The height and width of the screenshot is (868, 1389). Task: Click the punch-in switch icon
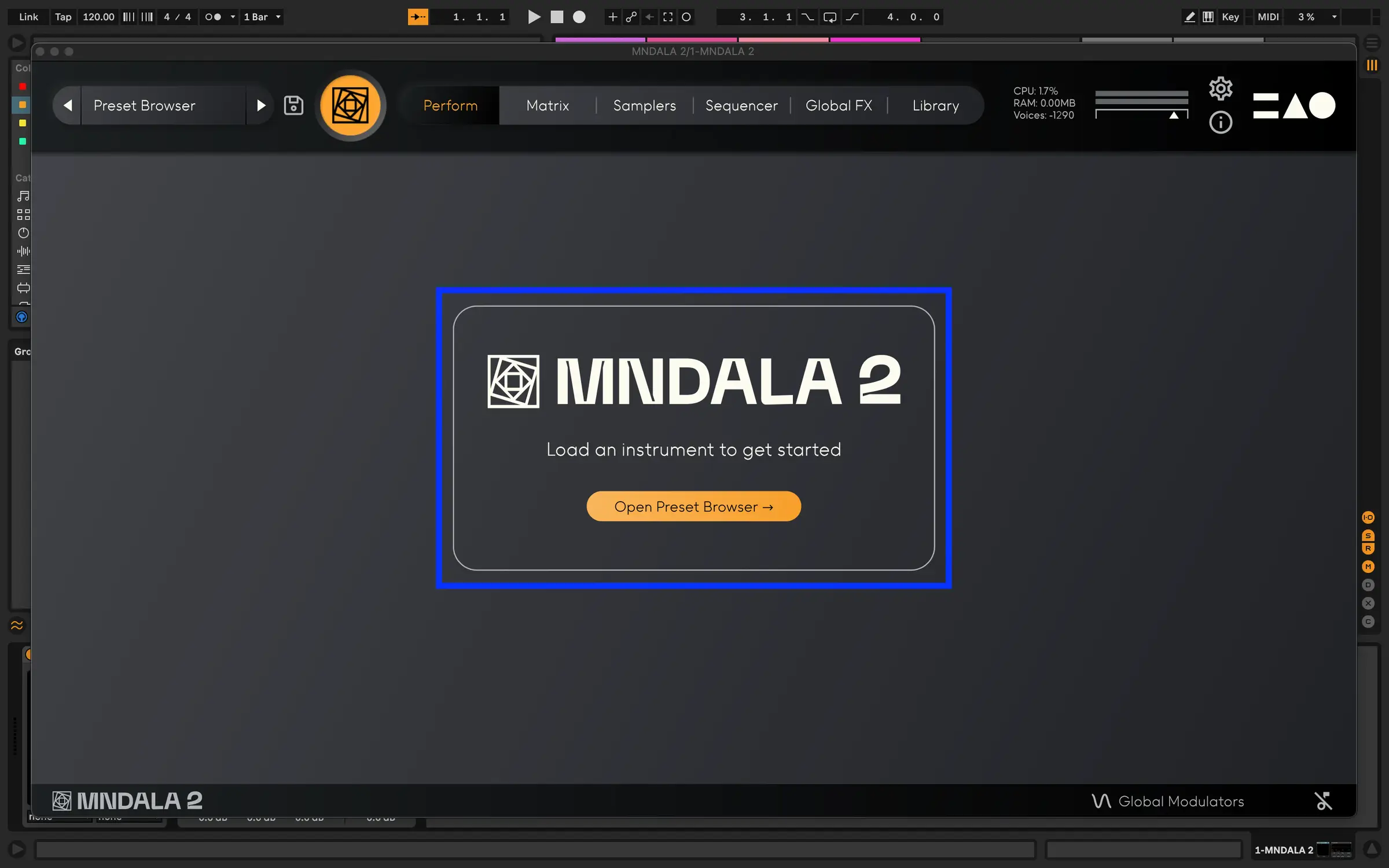click(807, 17)
